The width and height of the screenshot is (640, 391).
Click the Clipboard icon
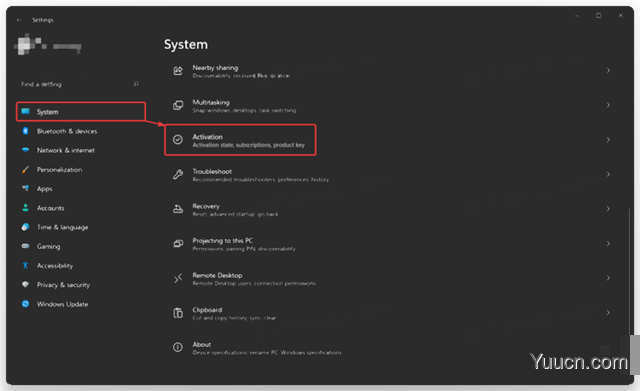click(178, 313)
